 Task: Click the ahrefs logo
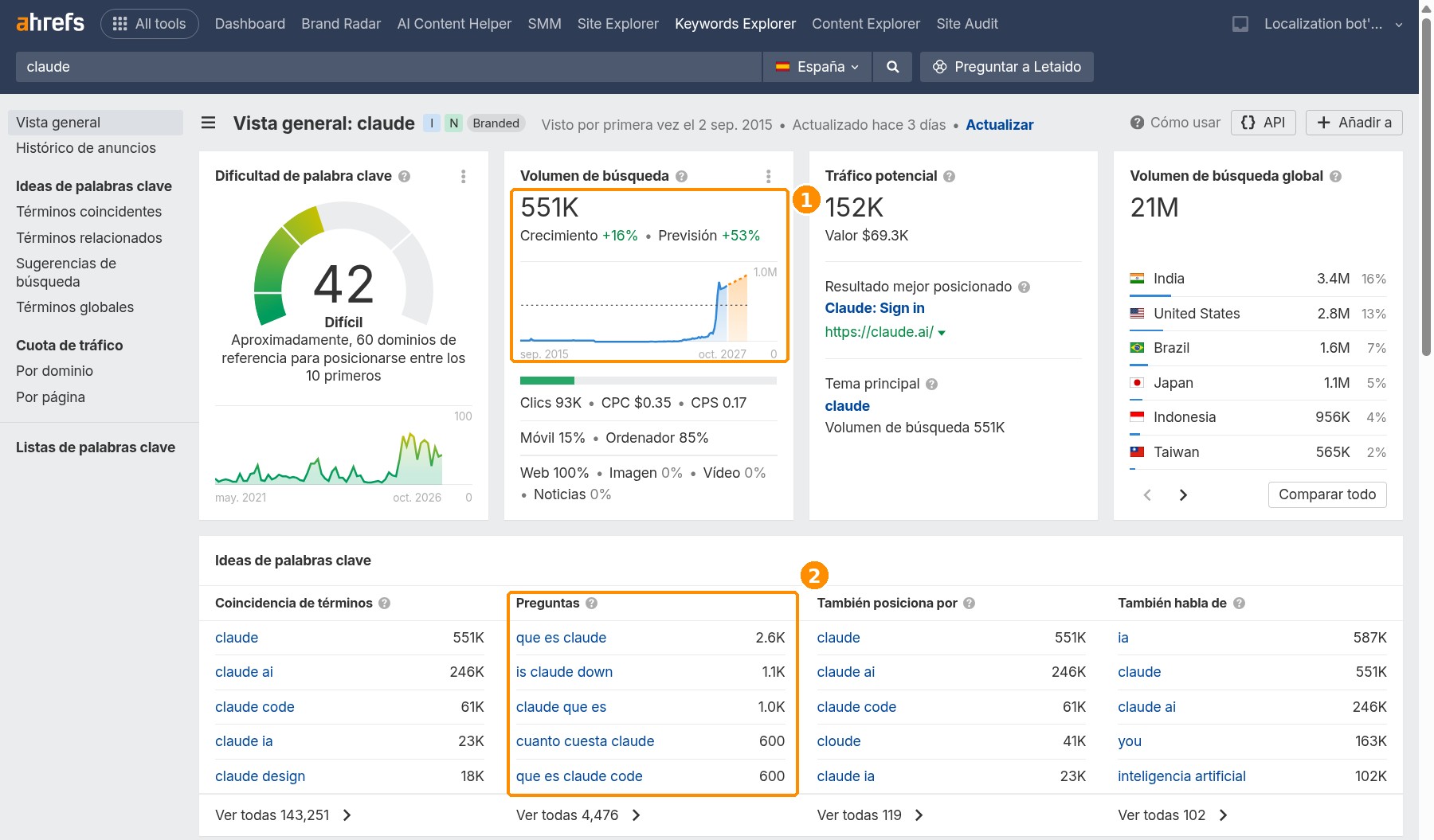(50, 23)
